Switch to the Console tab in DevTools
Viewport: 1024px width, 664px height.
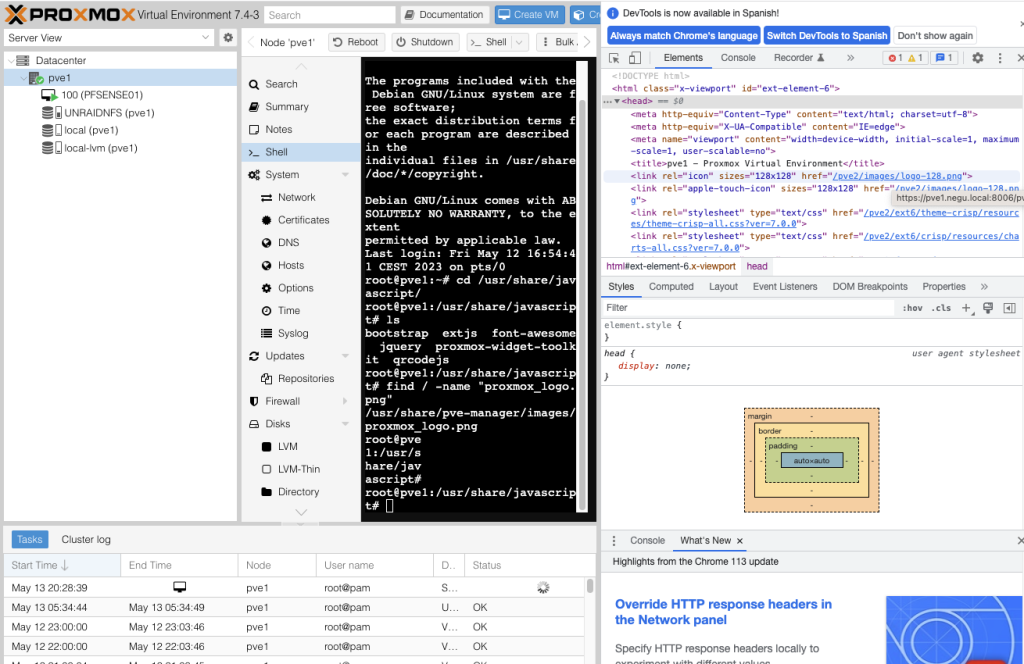[x=738, y=57]
